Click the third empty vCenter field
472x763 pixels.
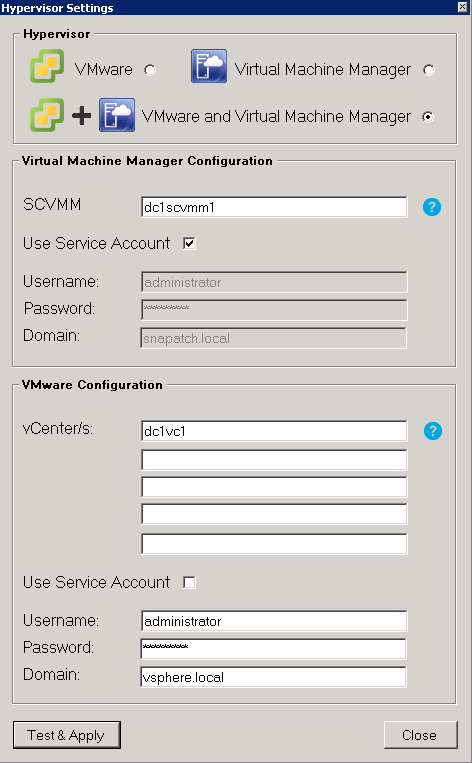pos(274,487)
